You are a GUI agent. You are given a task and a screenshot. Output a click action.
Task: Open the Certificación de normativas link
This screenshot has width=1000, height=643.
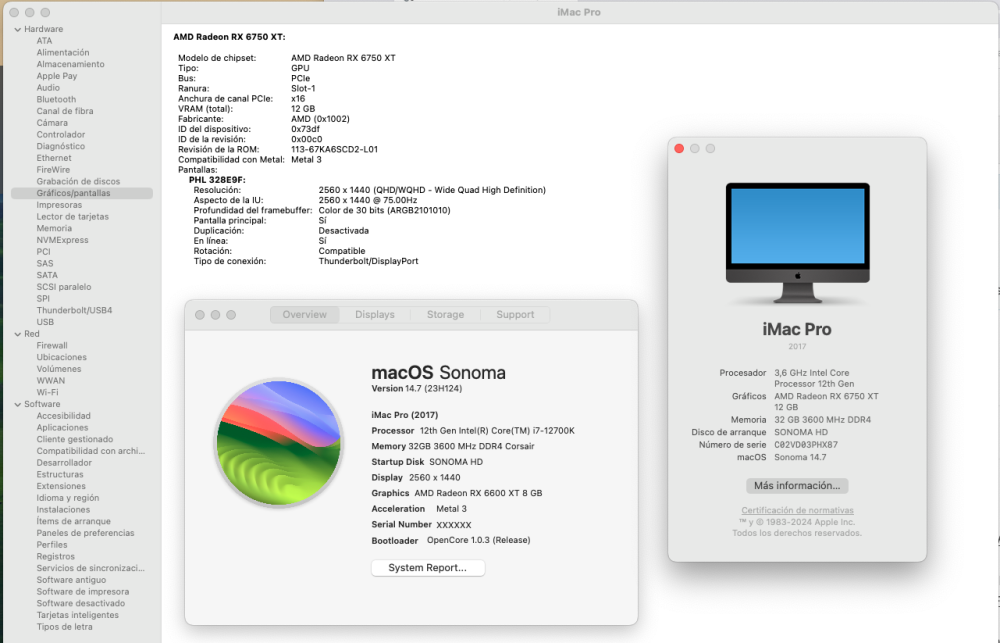click(797, 510)
